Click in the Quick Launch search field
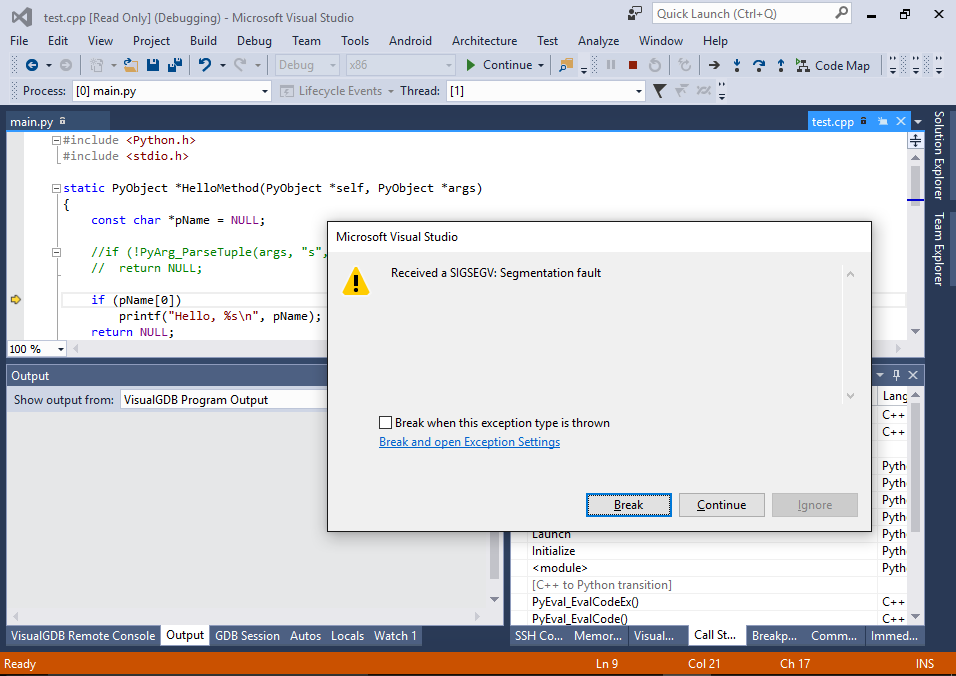Viewport: 956px width, 676px height. pyautogui.click(x=743, y=13)
